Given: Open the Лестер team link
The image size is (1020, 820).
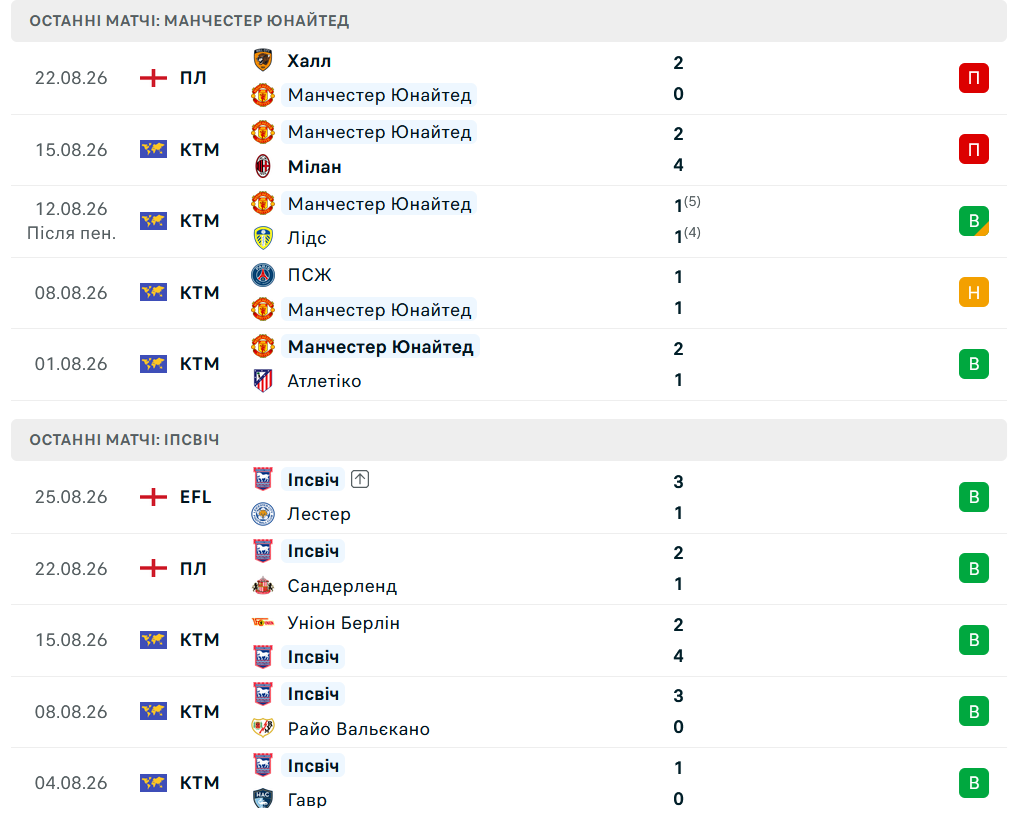Looking at the screenshot, I should point(319,514).
